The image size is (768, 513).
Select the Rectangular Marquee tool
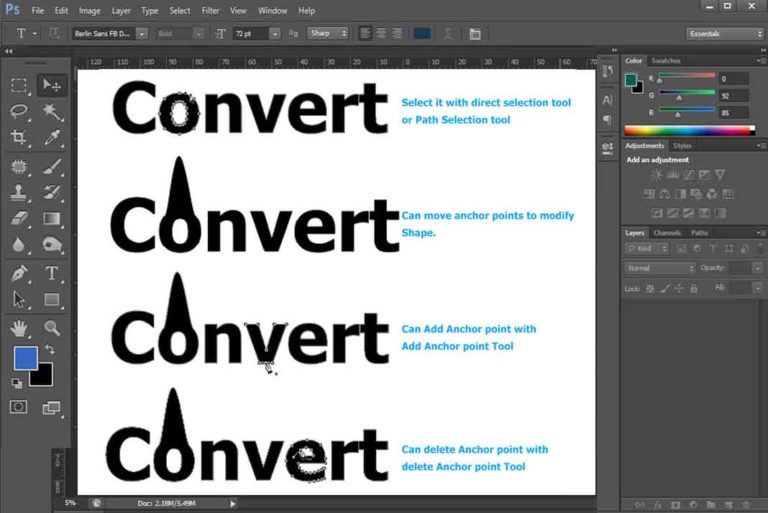pyautogui.click(x=19, y=85)
